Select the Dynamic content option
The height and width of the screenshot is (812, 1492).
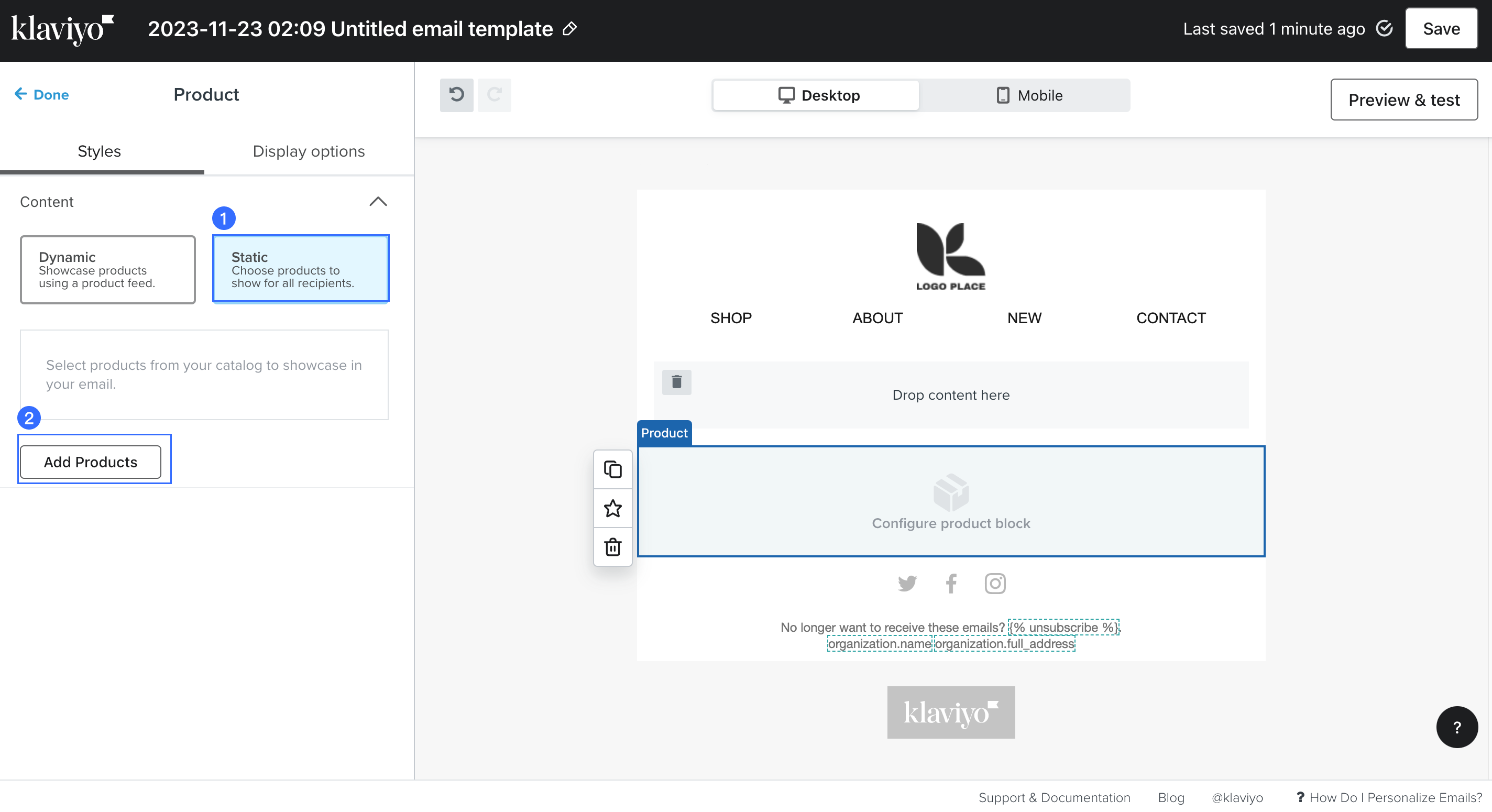point(108,269)
